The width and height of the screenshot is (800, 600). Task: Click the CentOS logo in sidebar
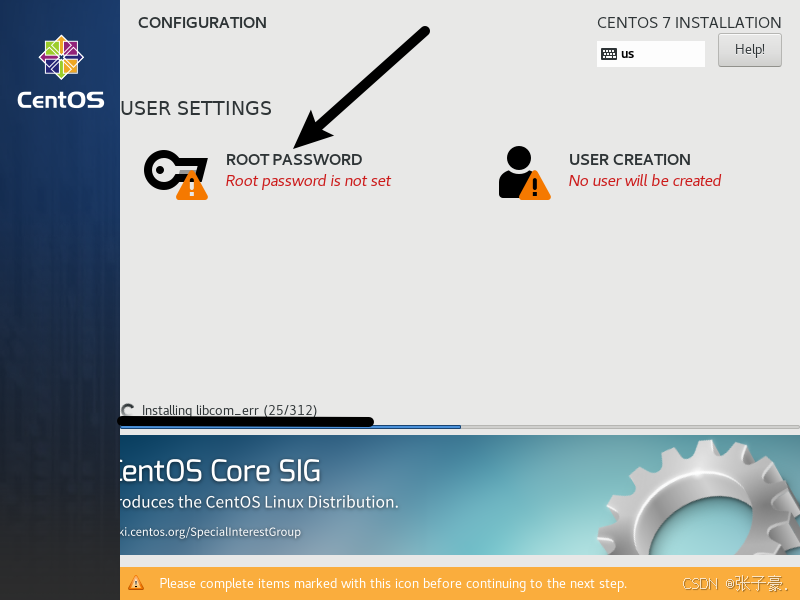point(61,72)
